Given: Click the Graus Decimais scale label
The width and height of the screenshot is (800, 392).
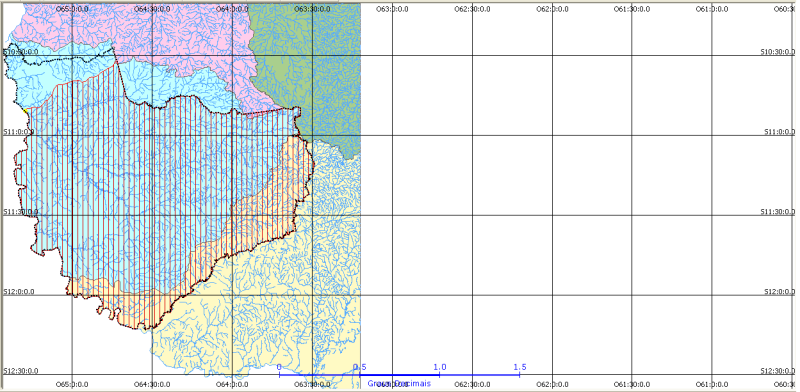Looking at the screenshot, I should 399,383.
